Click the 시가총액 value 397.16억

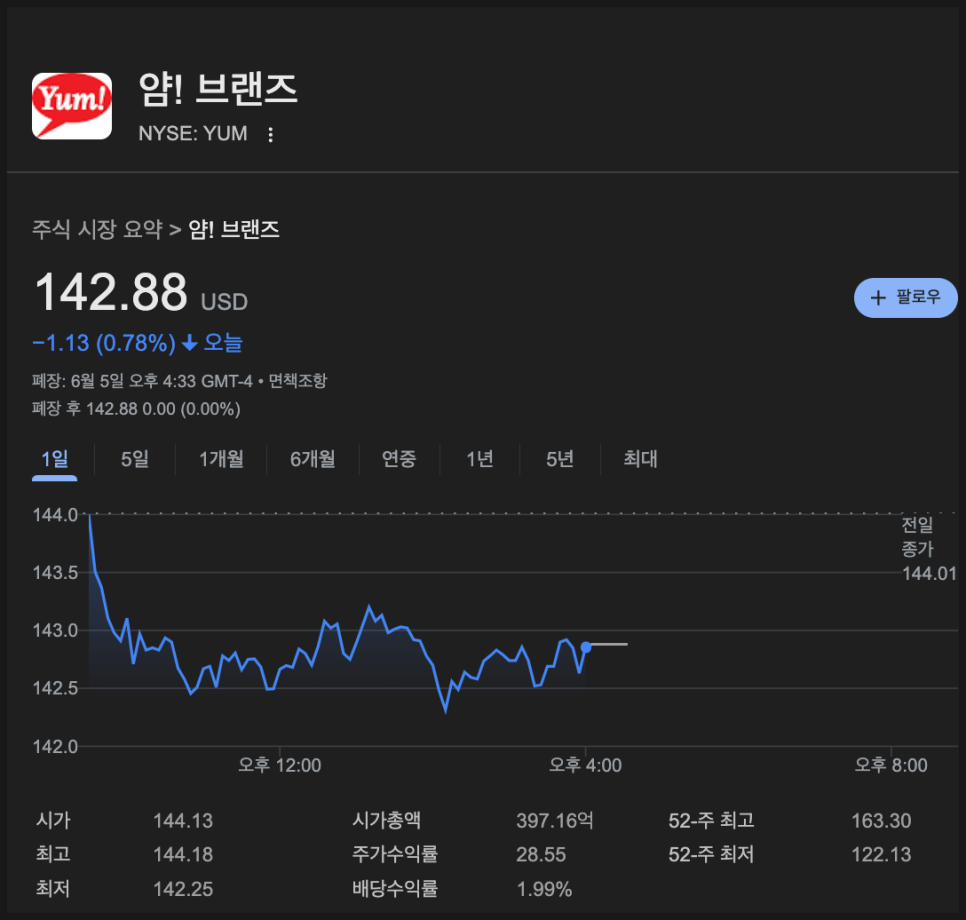tap(554, 821)
